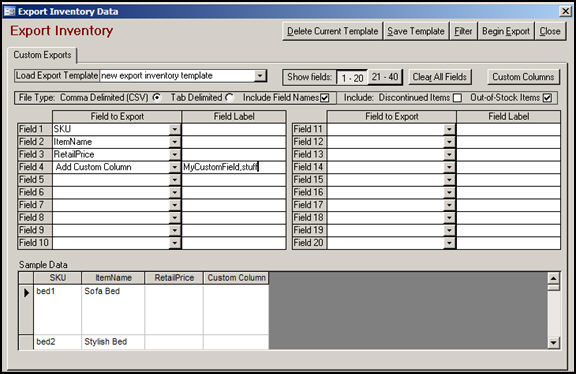Show fields 21 - 40
The image size is (576, 374).
click(385, 77)
